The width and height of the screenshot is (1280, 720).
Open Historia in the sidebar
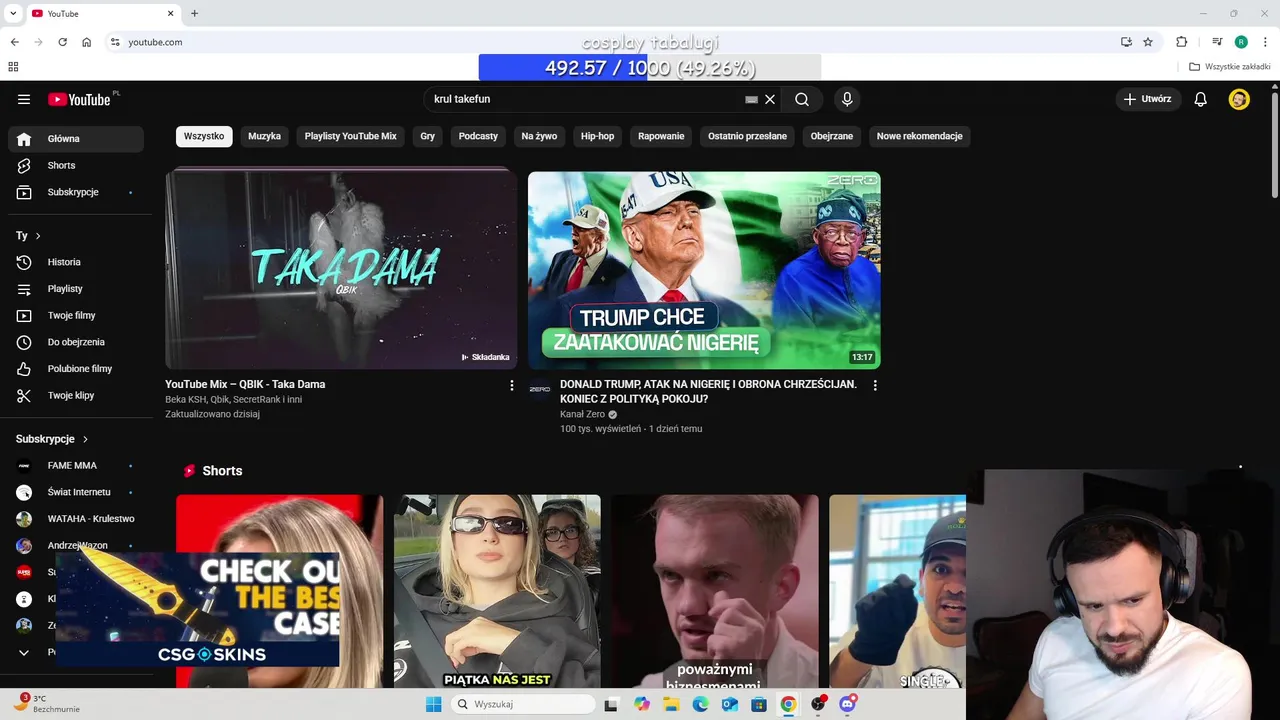click(x=76, y=262)
